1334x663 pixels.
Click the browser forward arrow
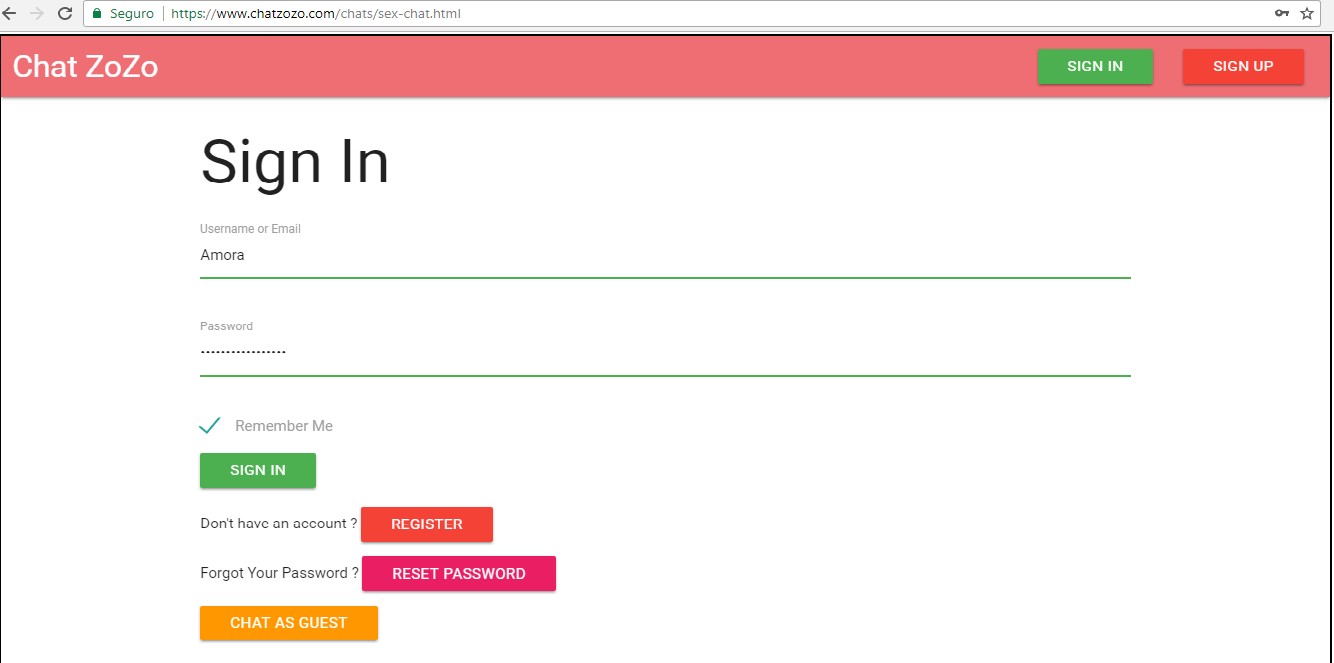[x=37, y=13]
